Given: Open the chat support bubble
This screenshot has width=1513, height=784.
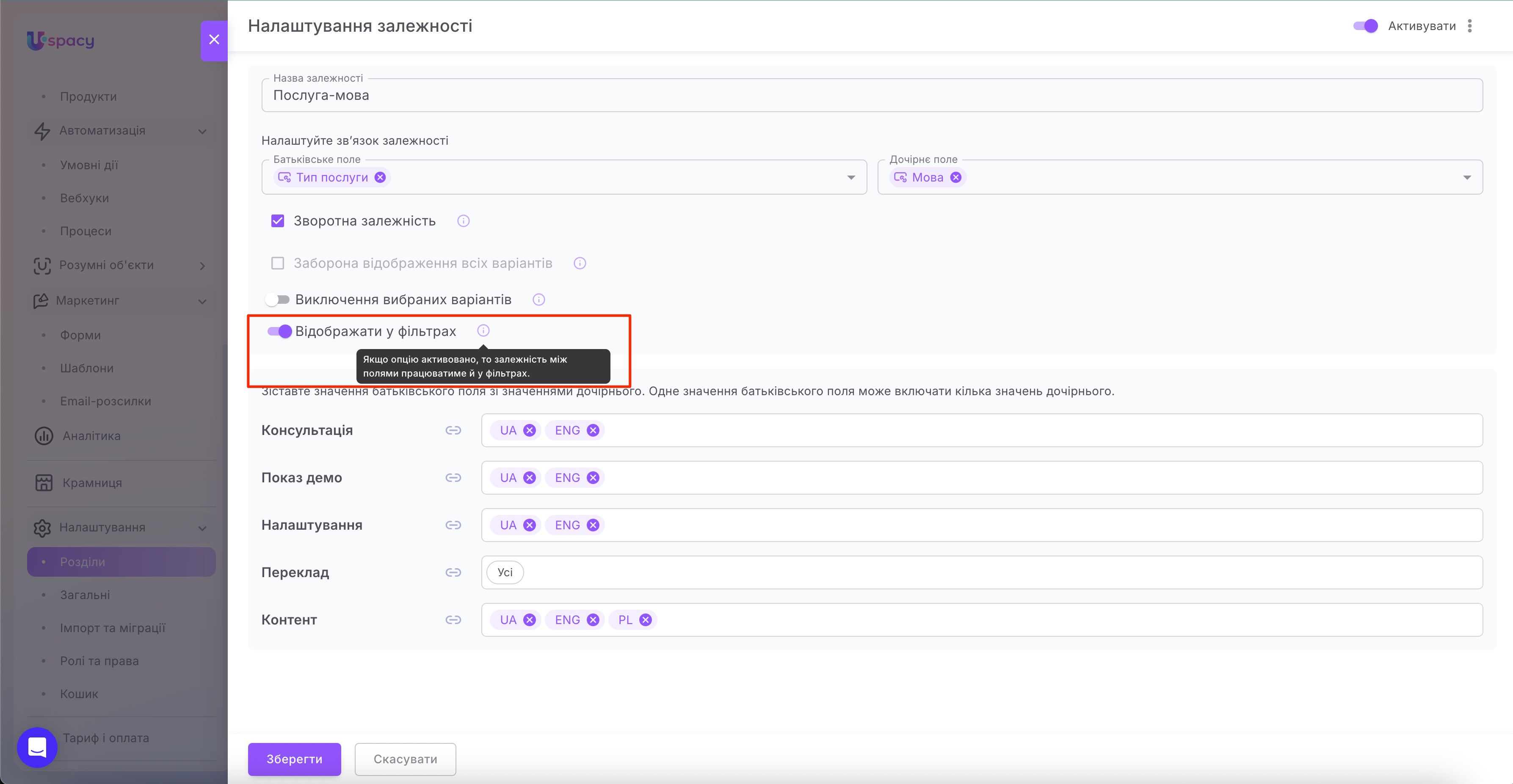Looking at the screenshot, I should click(x=37, y=747).
